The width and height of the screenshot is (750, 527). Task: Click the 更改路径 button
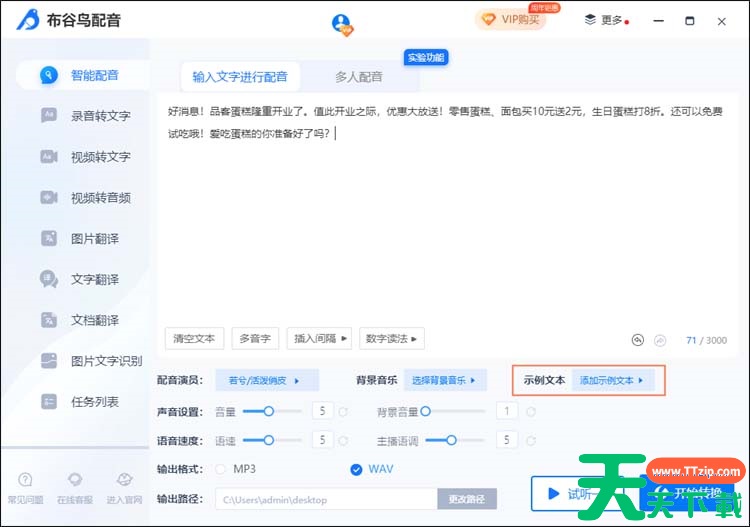pos(467,499)
